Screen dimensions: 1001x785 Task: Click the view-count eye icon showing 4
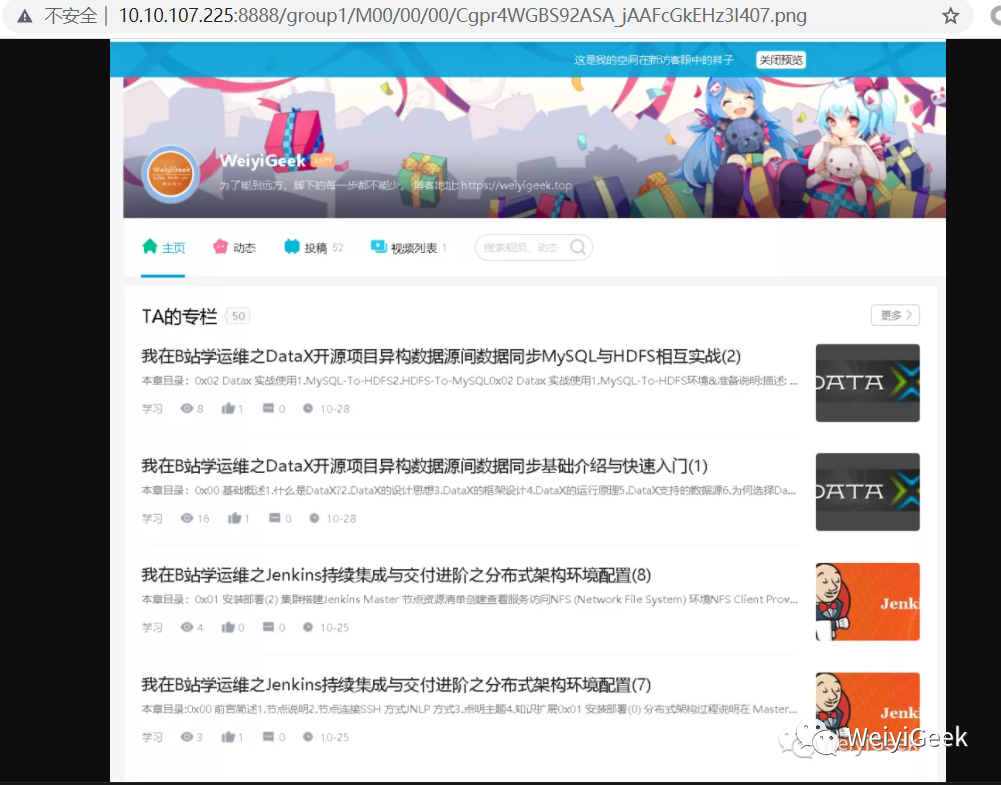[186, 627]
